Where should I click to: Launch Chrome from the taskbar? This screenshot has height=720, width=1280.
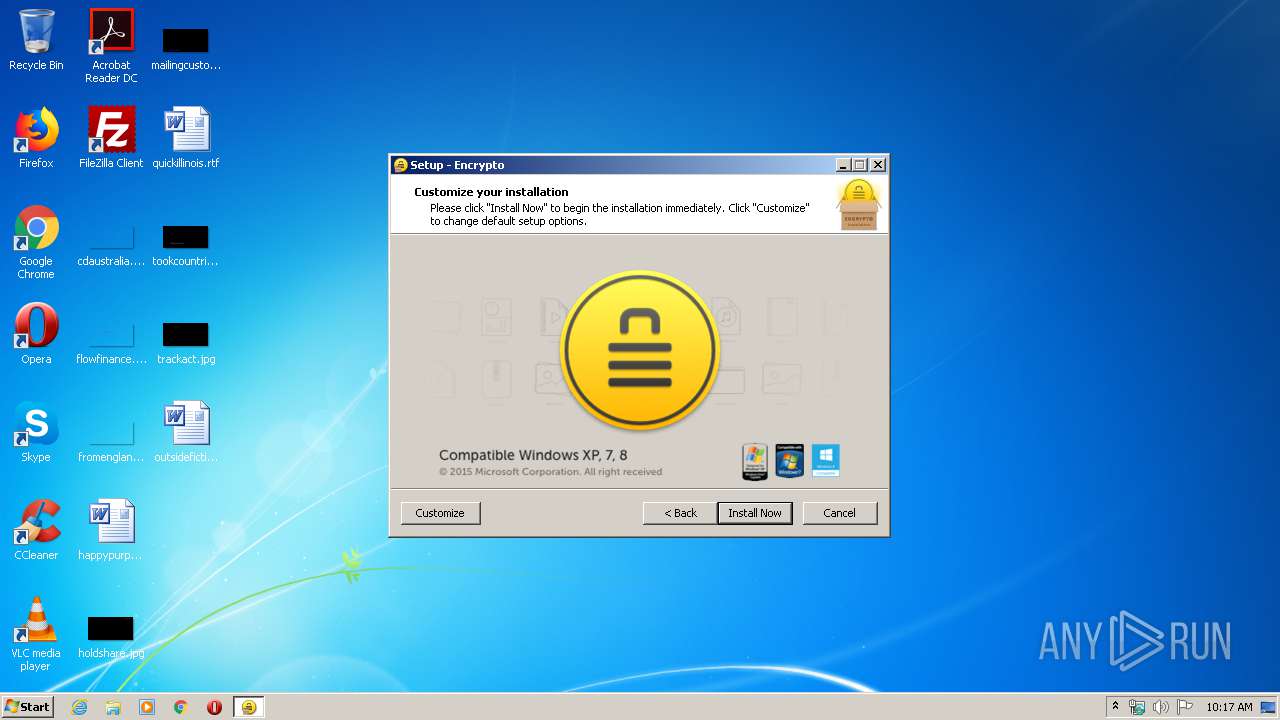pyautogui.click(x=181, y=707)
